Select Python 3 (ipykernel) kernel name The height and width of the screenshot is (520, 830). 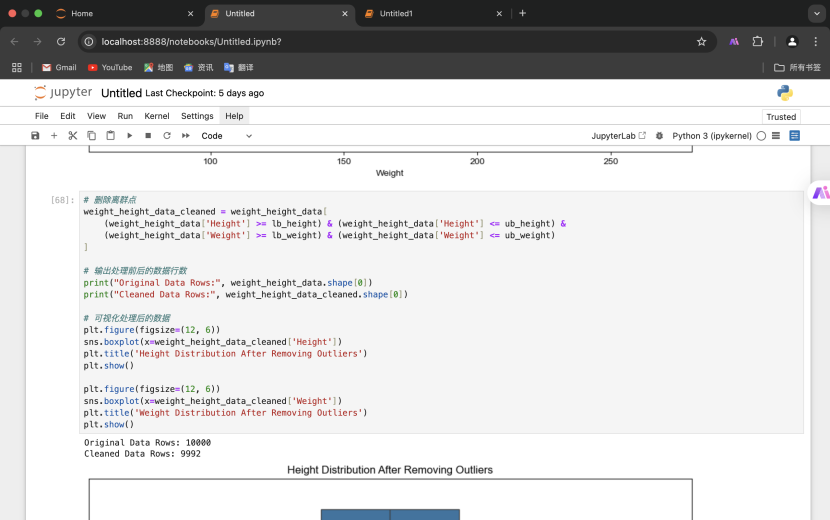coord(711,136)
